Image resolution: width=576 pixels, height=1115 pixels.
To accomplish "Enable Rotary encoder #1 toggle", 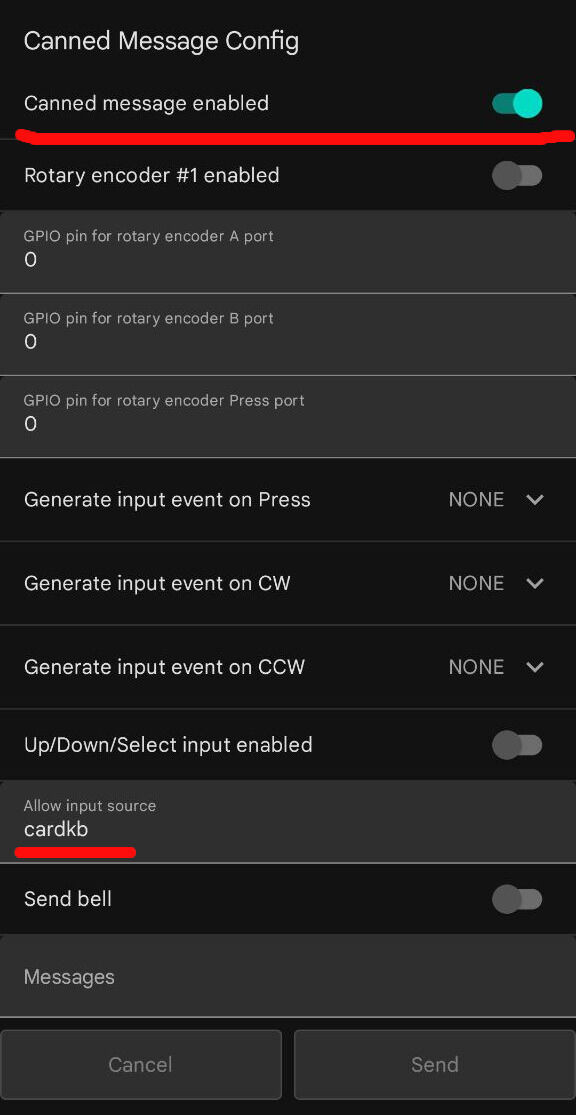I will (517, 176).
